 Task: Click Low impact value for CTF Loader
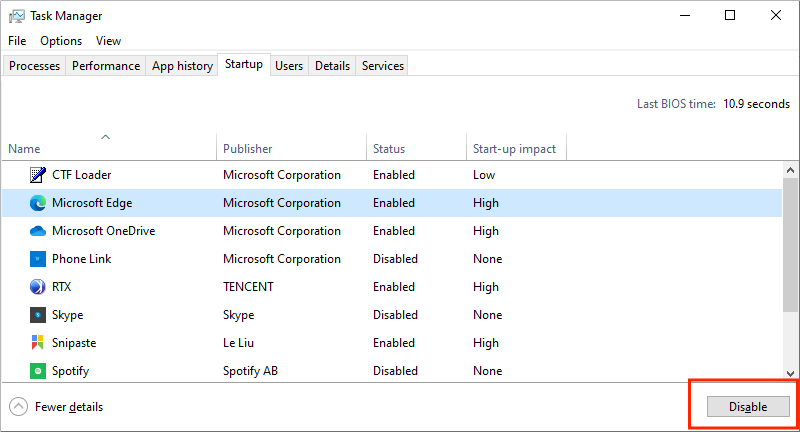(484, 175)
